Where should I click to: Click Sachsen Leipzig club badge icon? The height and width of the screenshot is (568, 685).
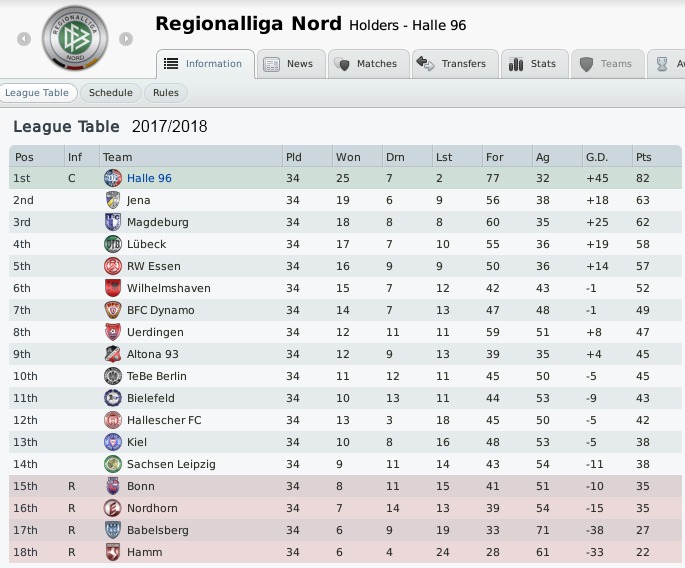click(x=112, y=464)
